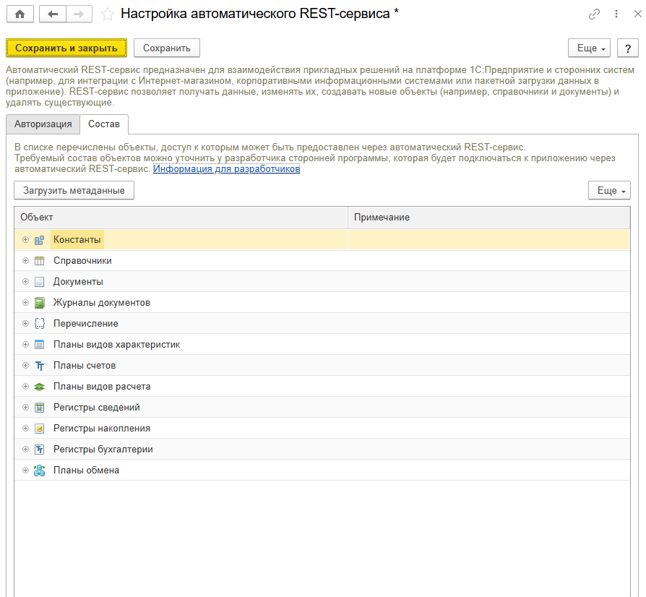Screen dimensions: 646x597
Task: Copy link using the chain icon
Action: coord(594,14)
